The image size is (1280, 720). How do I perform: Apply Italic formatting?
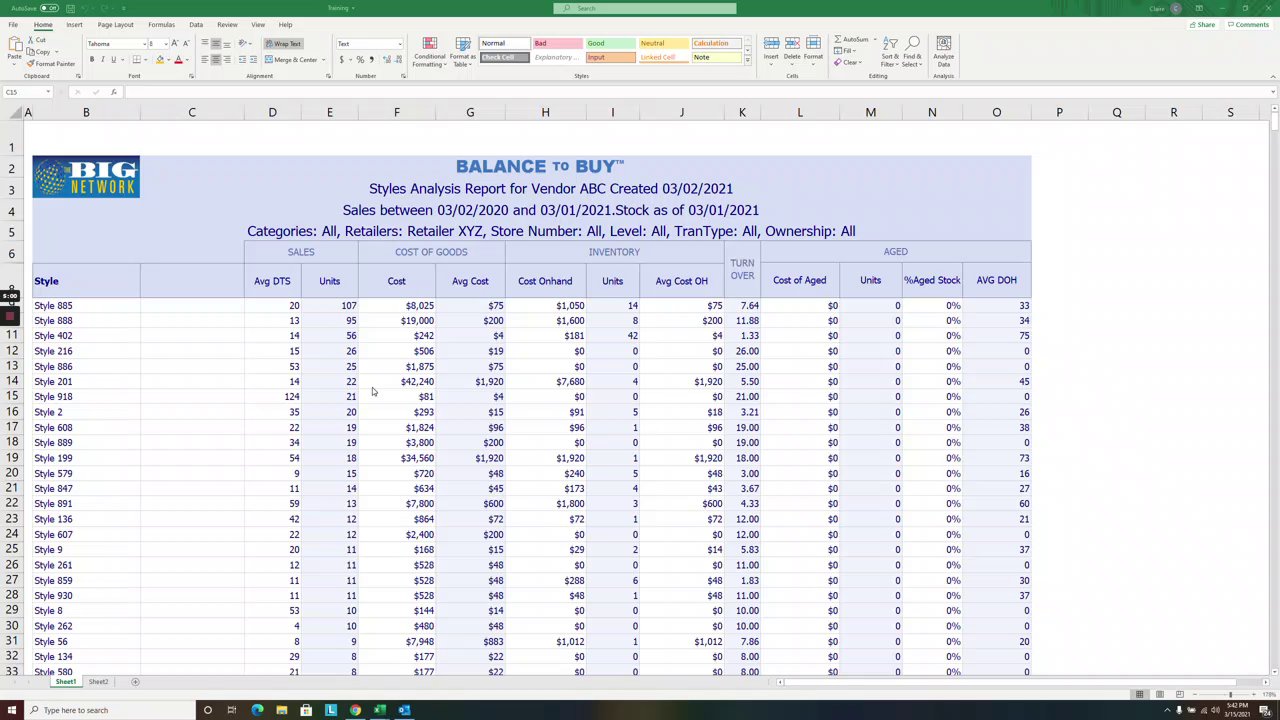[x=102, y=60]
